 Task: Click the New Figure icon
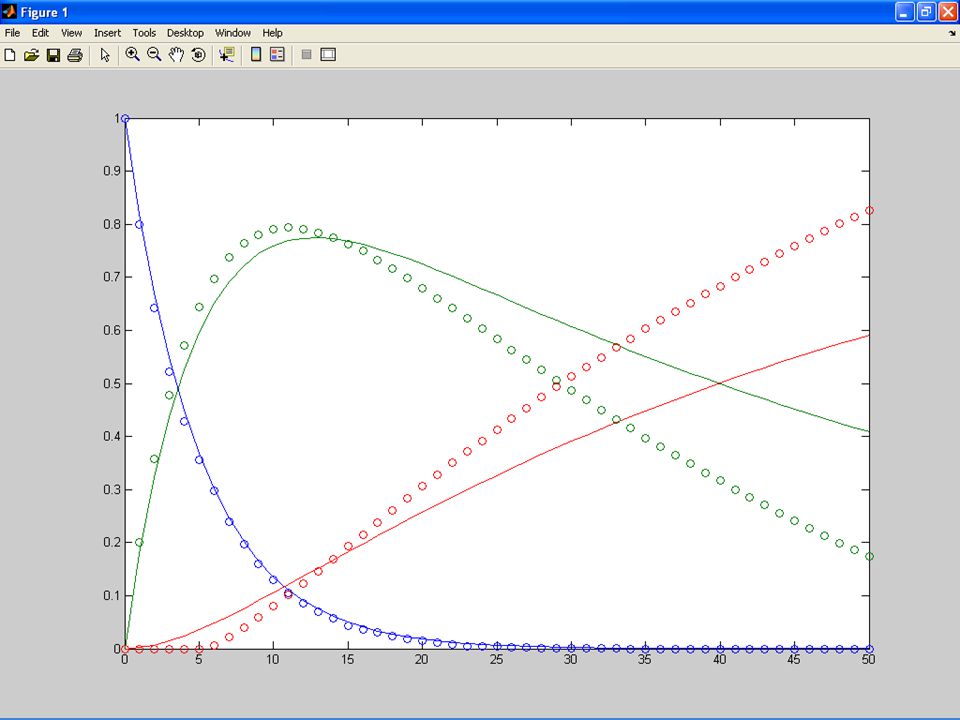10,55
